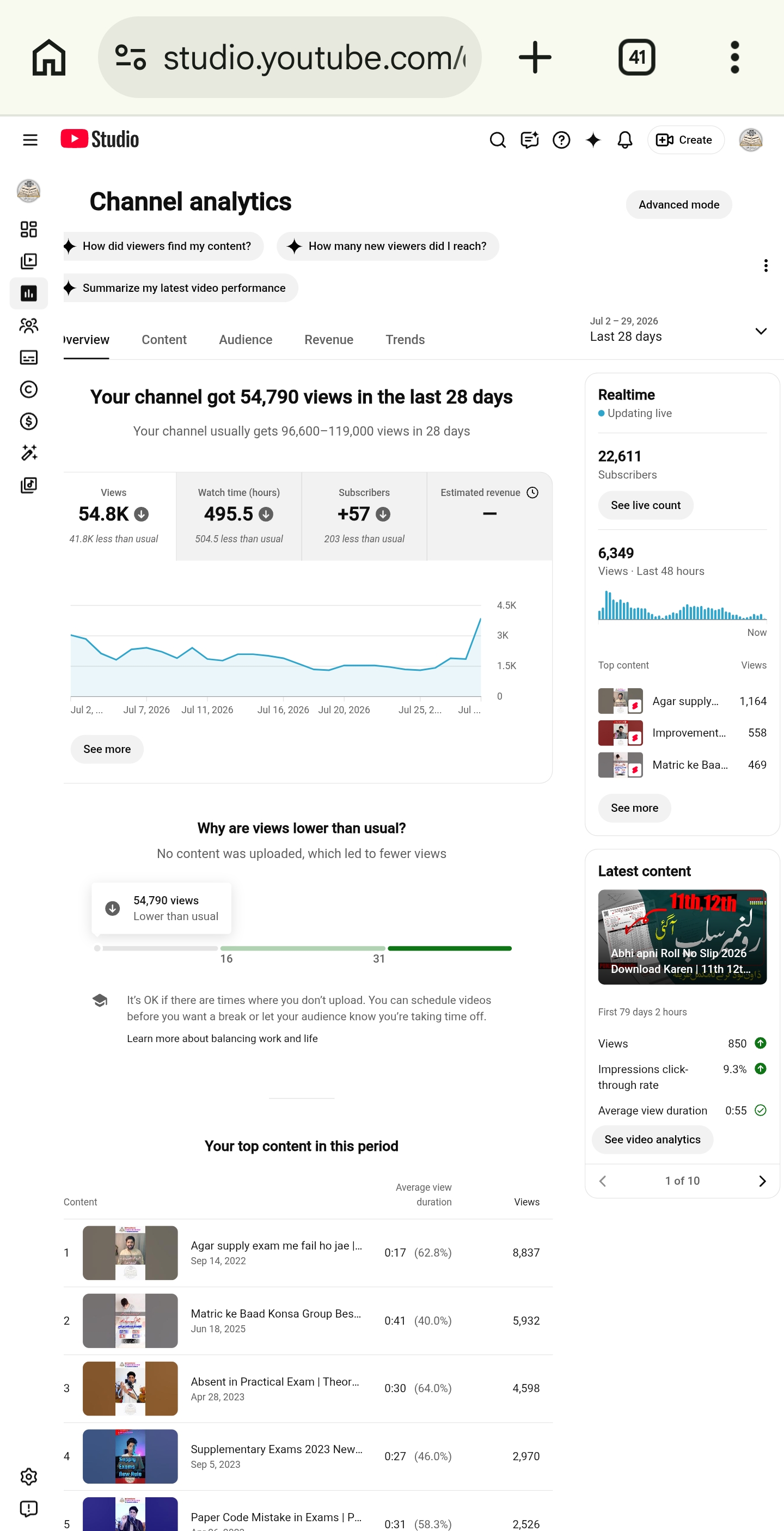
Task: Click the Create button
Action: pyautogui.click(x=685, y=140)
